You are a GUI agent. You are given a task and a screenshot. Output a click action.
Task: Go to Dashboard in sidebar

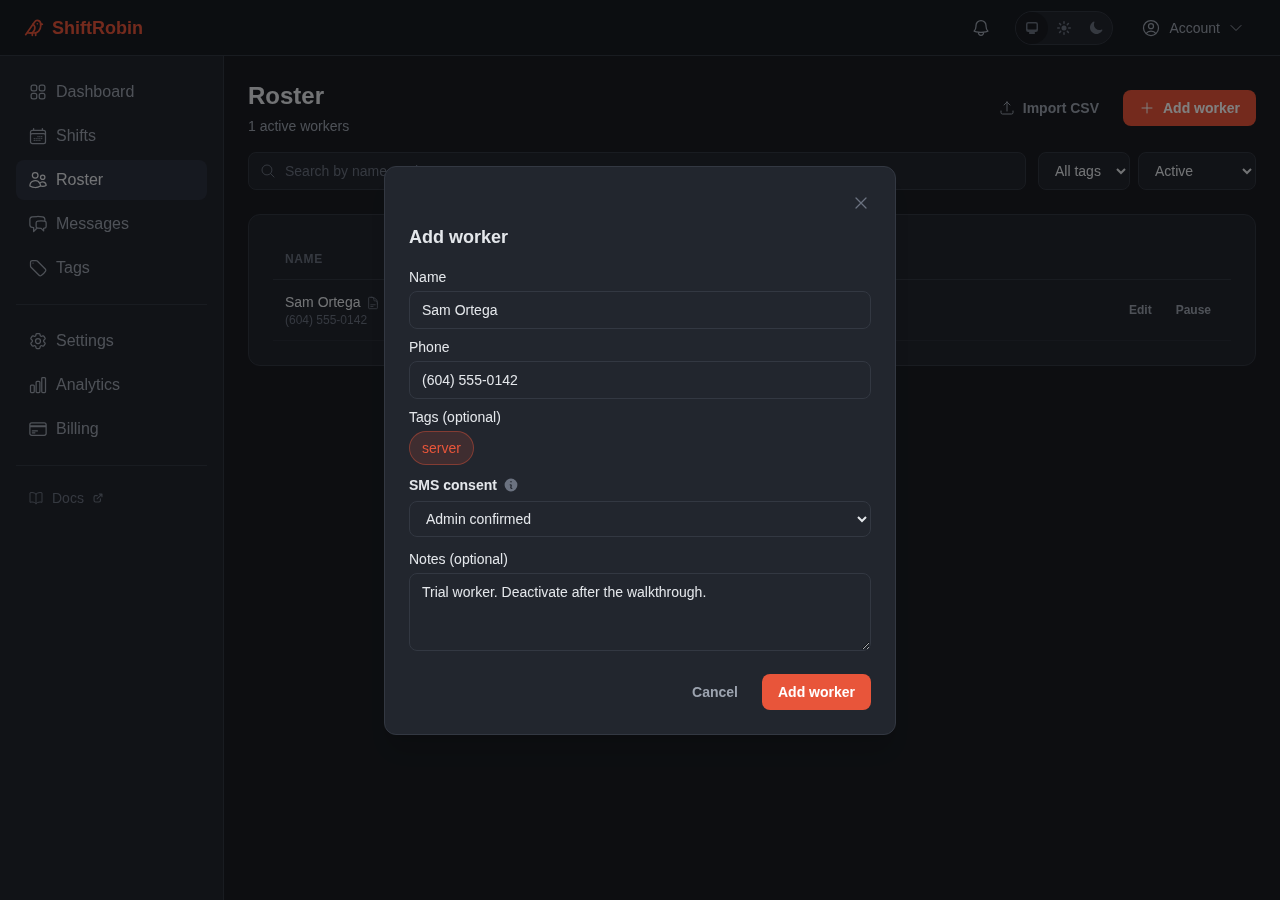[x=111, y=92]
